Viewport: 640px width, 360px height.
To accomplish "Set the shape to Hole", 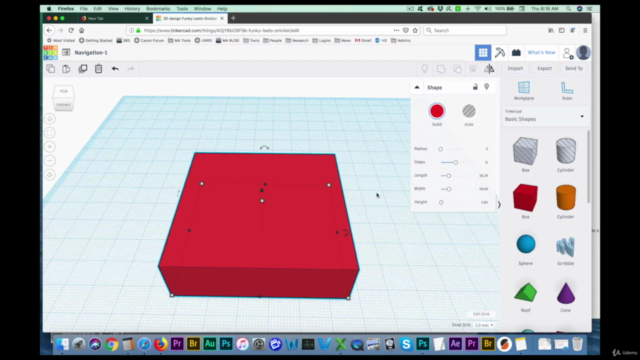I will pos(469,111).
